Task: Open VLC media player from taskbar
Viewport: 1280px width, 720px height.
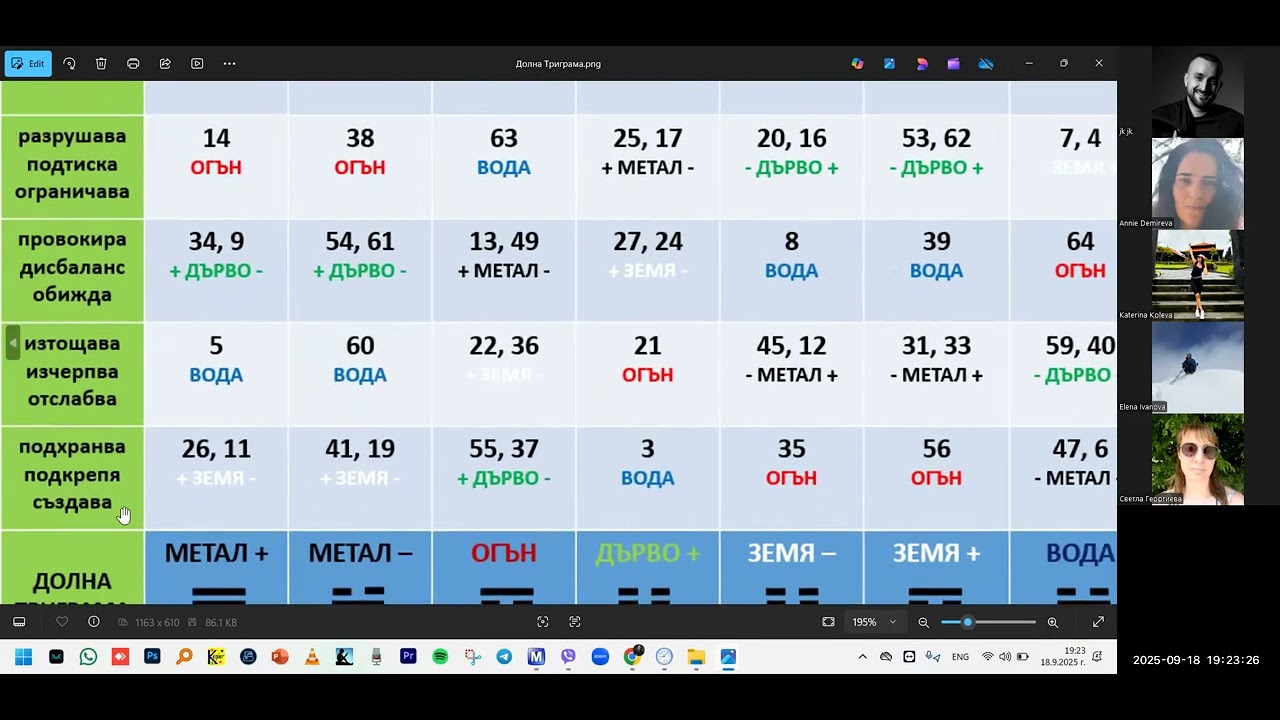Action: [312, 657]
